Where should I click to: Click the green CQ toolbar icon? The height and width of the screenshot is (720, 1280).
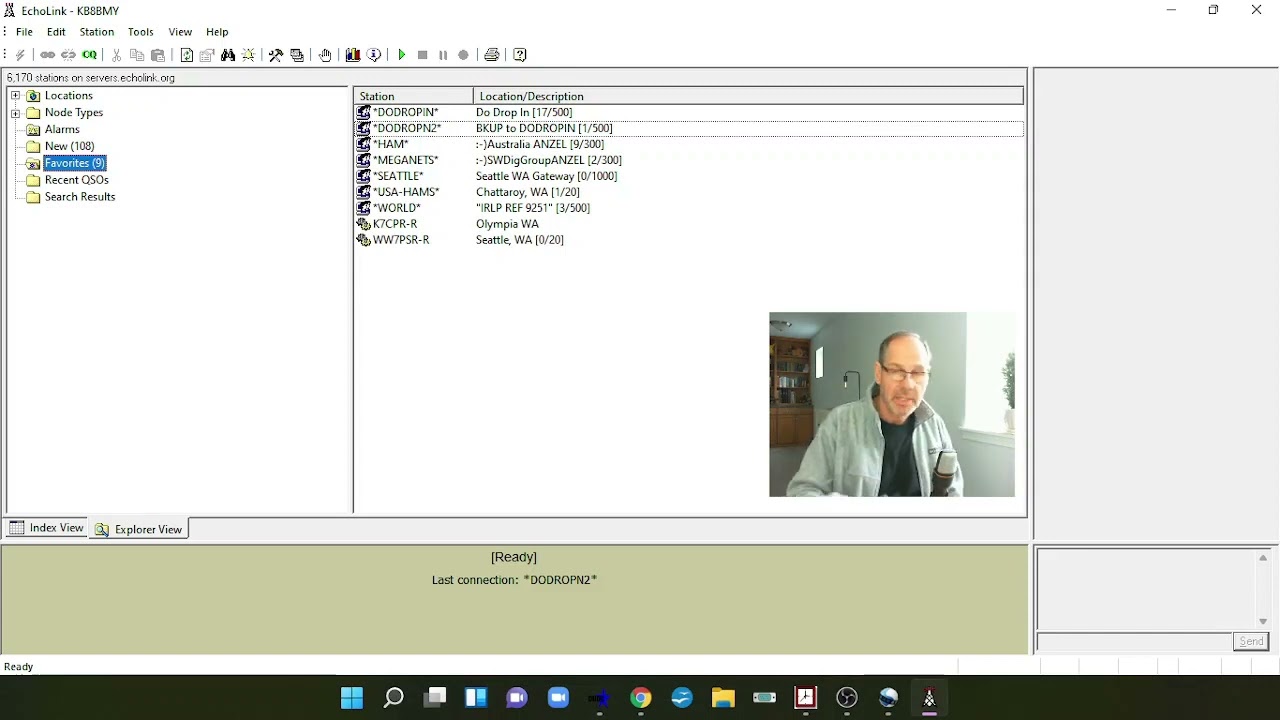click(x=90, y=55)
